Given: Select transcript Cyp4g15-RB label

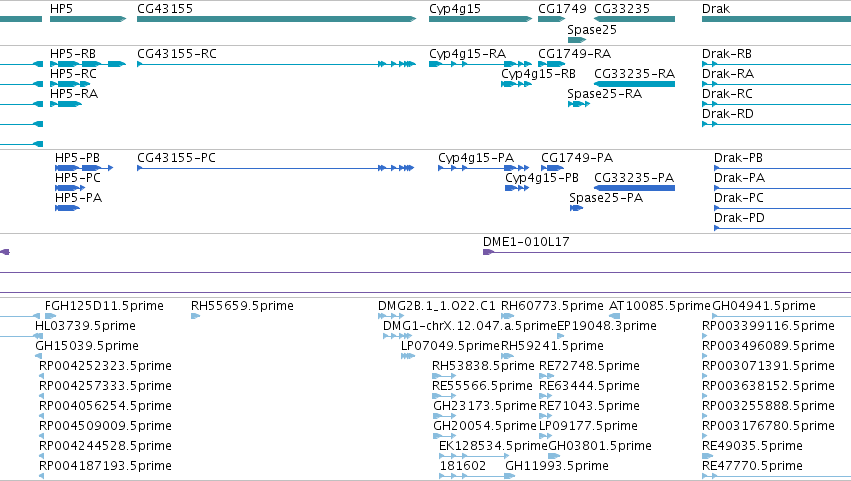Looking at the screenshot, I should pyautogui.click(x=538, y=74).
